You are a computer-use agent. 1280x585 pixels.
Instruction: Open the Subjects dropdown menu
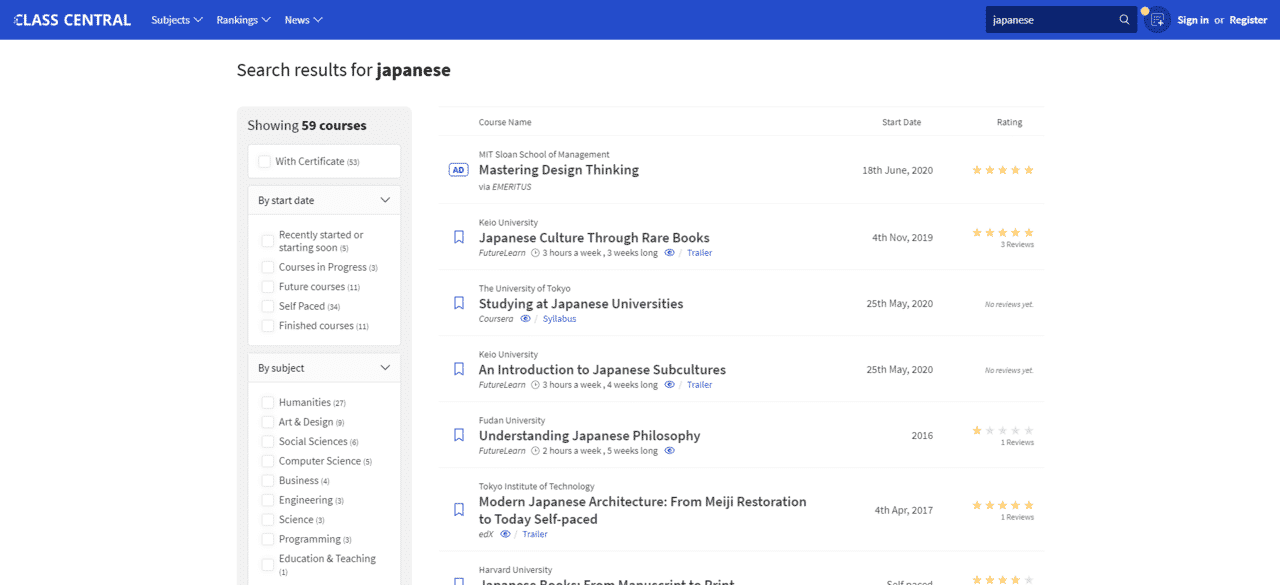[177, 20]
